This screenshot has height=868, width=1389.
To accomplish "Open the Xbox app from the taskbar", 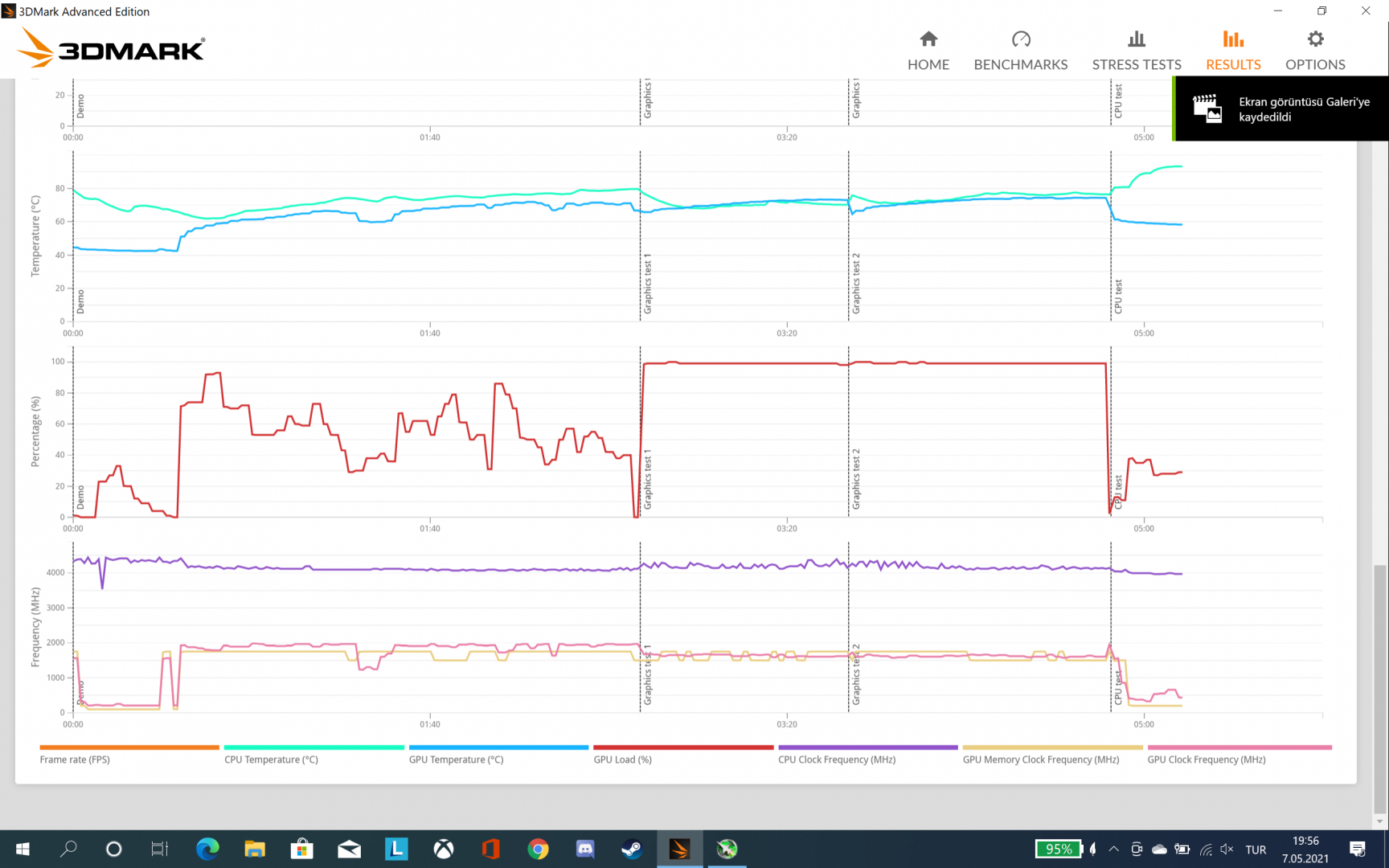I will click(444, 849).
